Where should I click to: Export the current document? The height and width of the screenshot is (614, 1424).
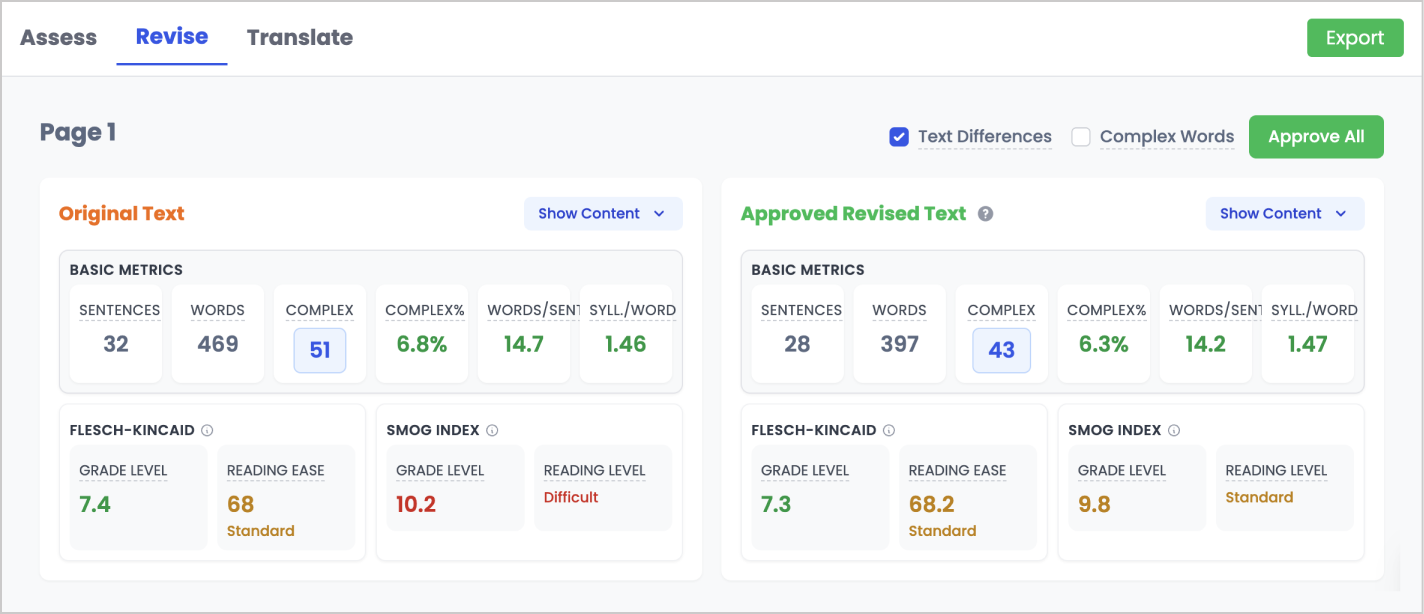coord(1355,37)
